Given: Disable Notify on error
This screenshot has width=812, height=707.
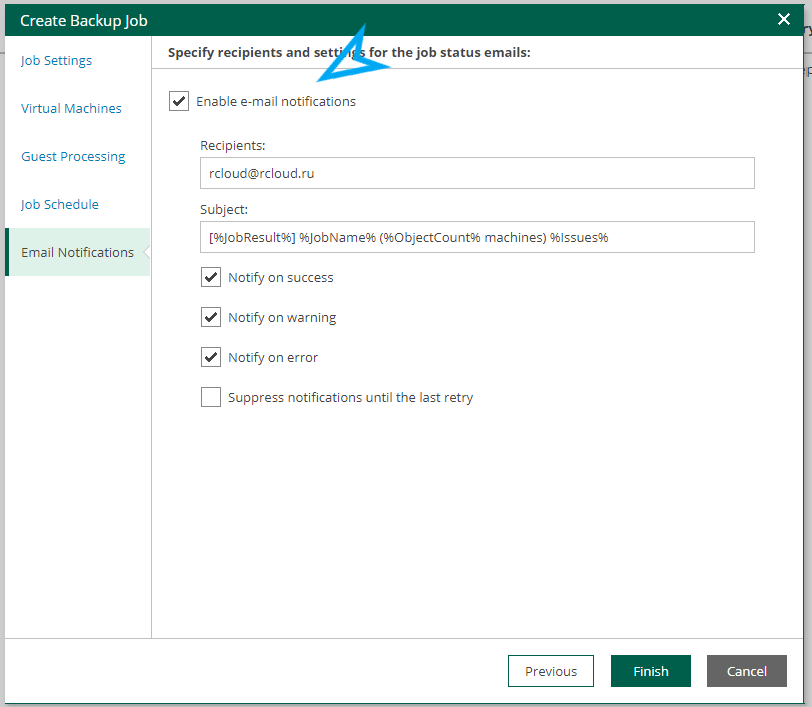Looking at the screenshot, I should pos(211,357).
